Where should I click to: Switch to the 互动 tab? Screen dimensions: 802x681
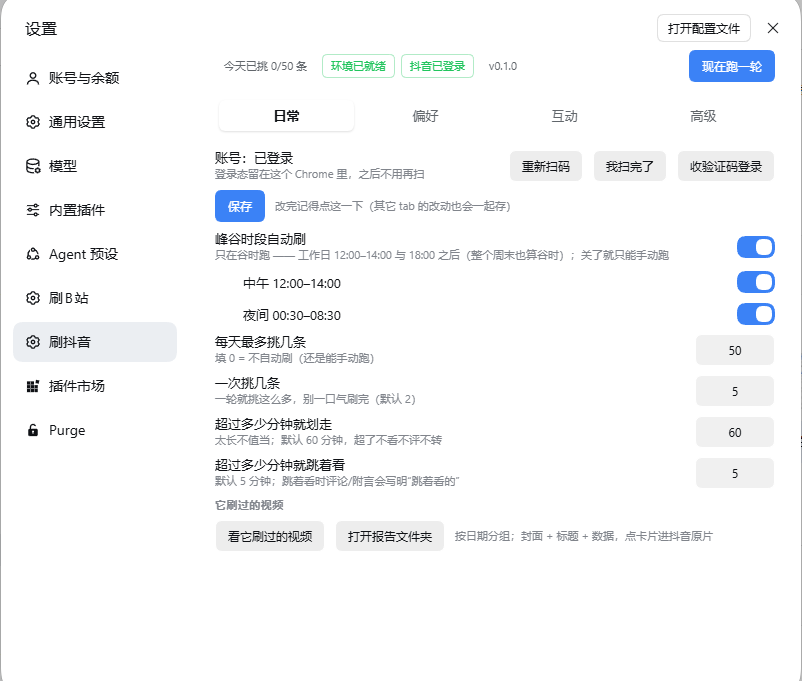coord(564,116)
